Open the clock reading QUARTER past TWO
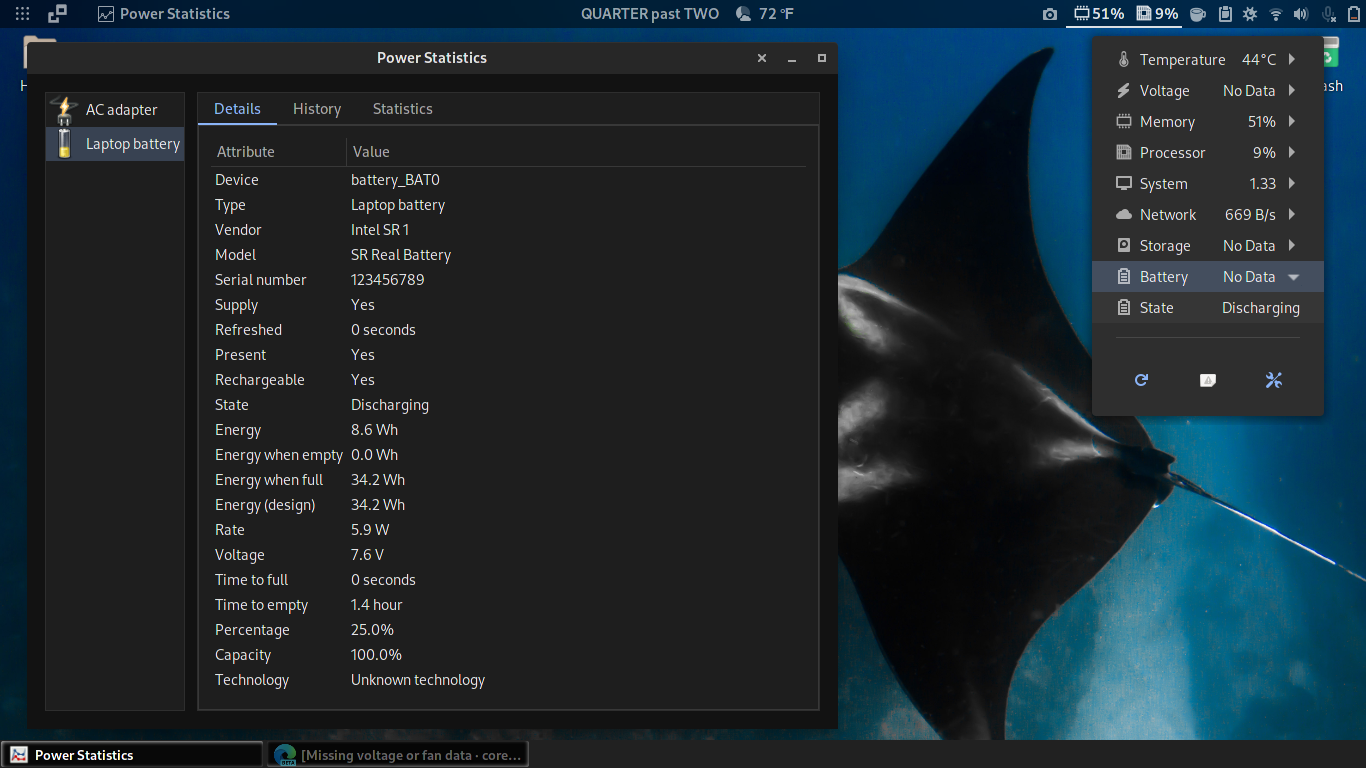Screen dimensions: 1366x768 click(650, 14)
